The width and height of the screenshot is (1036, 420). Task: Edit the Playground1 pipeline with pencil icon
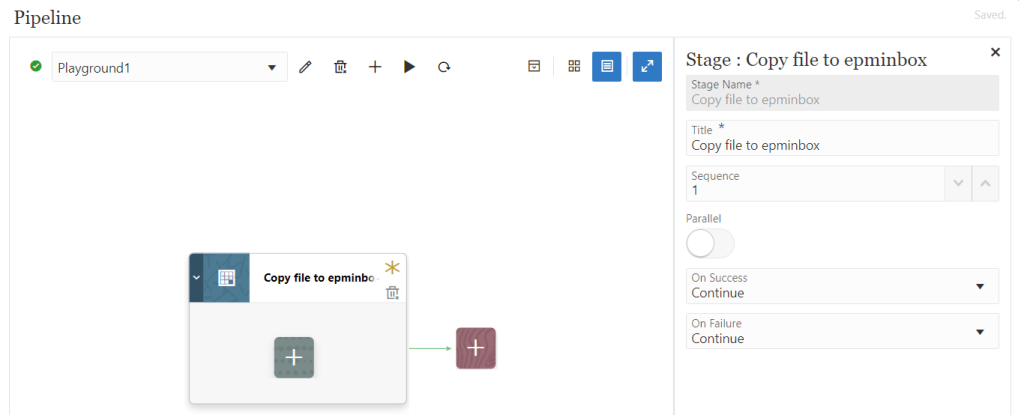point(305,67)
